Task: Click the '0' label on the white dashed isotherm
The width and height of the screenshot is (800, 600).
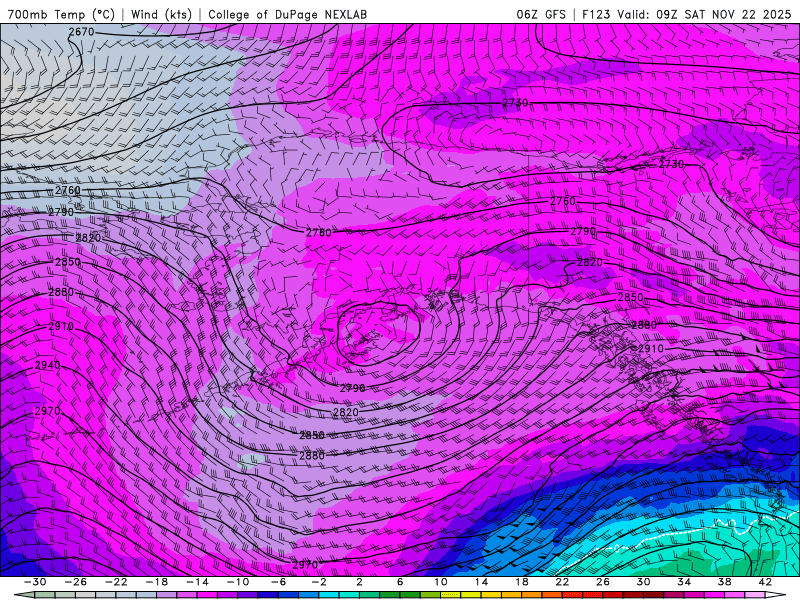Action: point(616,548)
